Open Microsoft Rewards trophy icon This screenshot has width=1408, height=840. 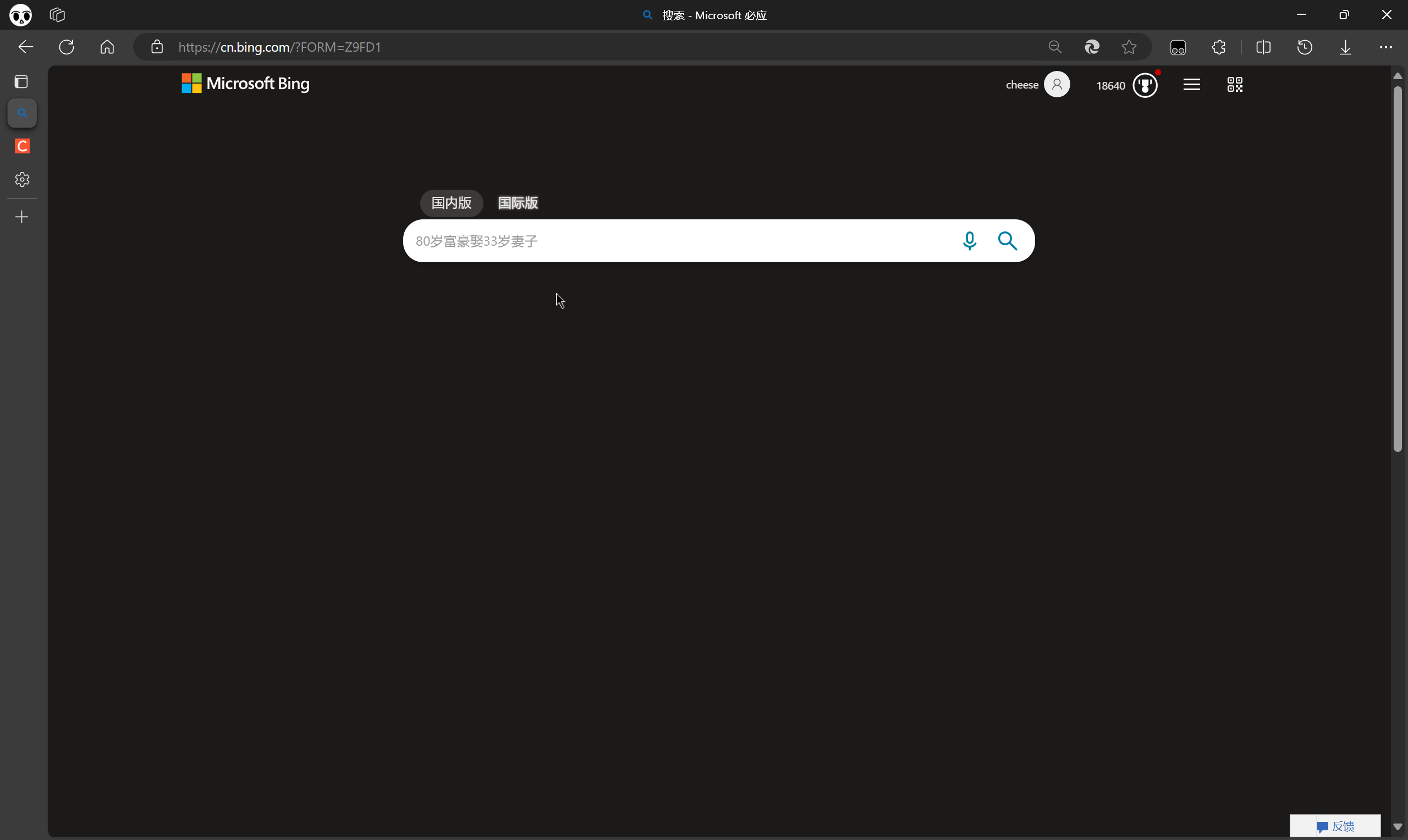point(1145,85)
